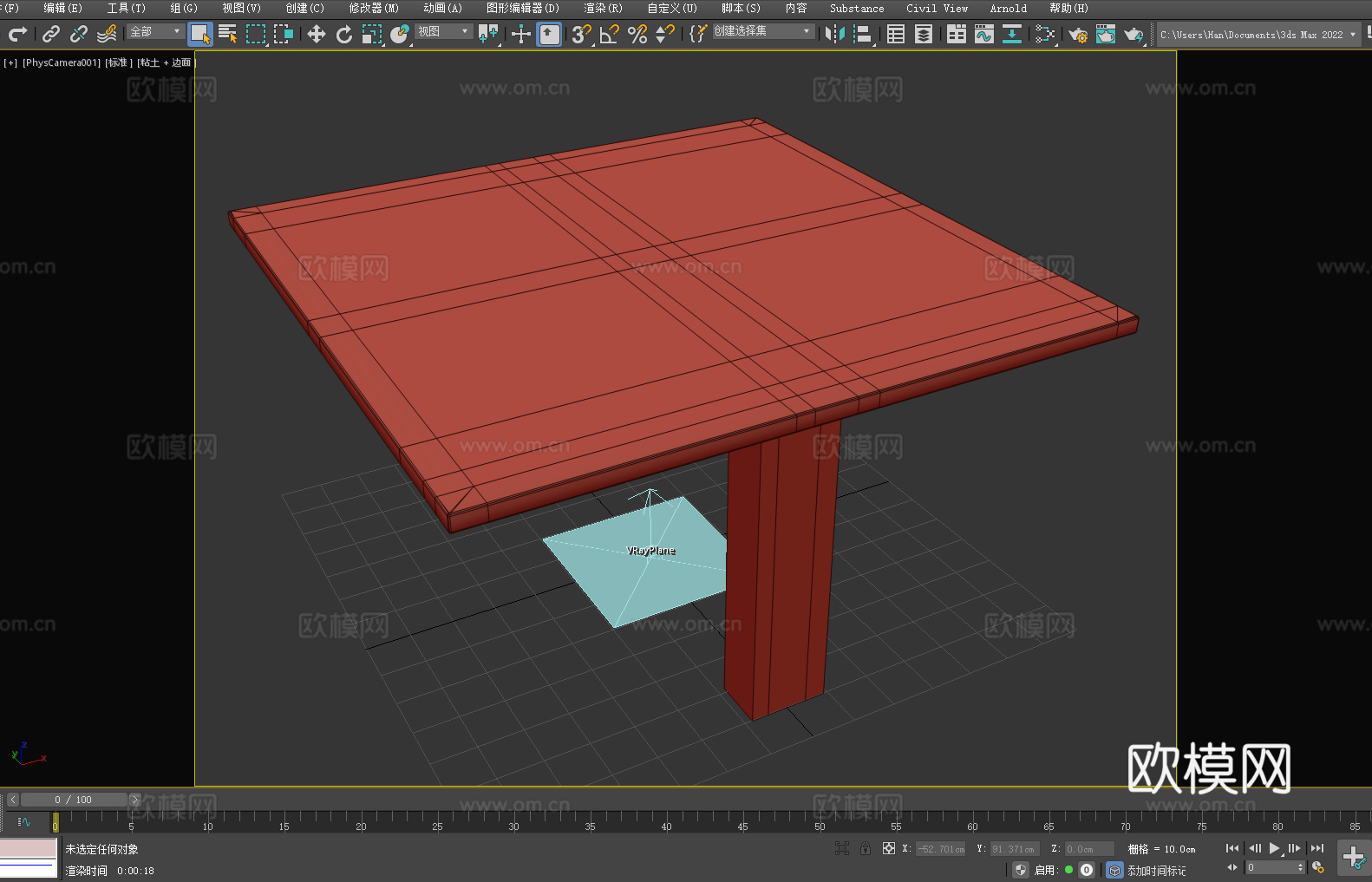Open Mini Curve Editor icon
The width and height of the screenshot is (1372, 882).
click(24, 821)
